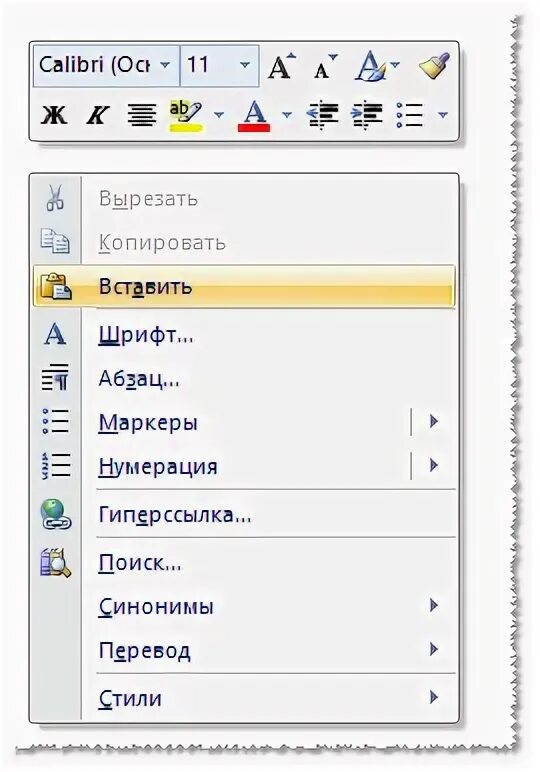Open bullets dropdown in mini toolbar
540x772 pixels.
[443, 115]
